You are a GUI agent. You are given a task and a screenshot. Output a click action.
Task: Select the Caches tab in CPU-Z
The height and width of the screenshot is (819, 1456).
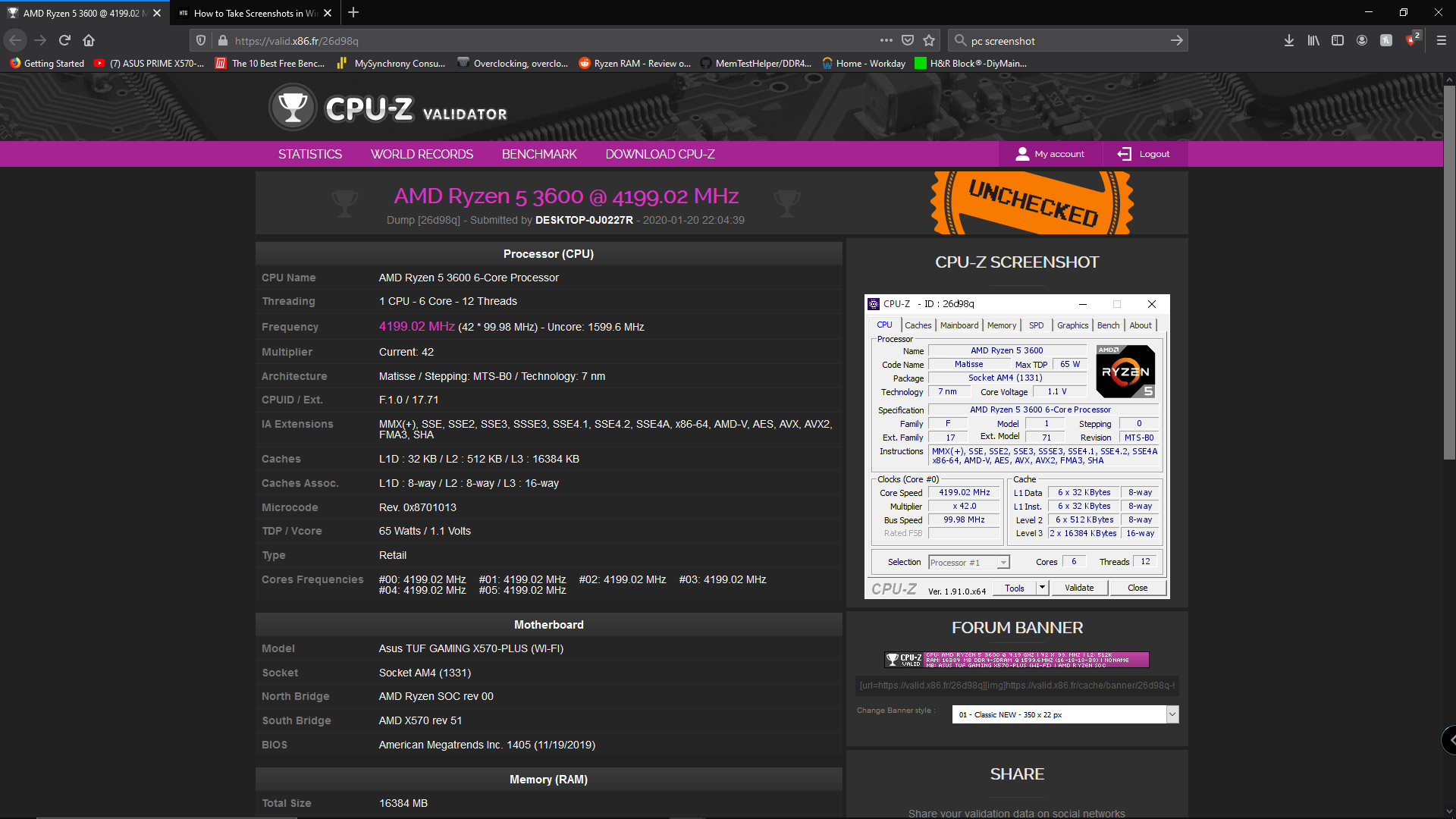[918, 325]
